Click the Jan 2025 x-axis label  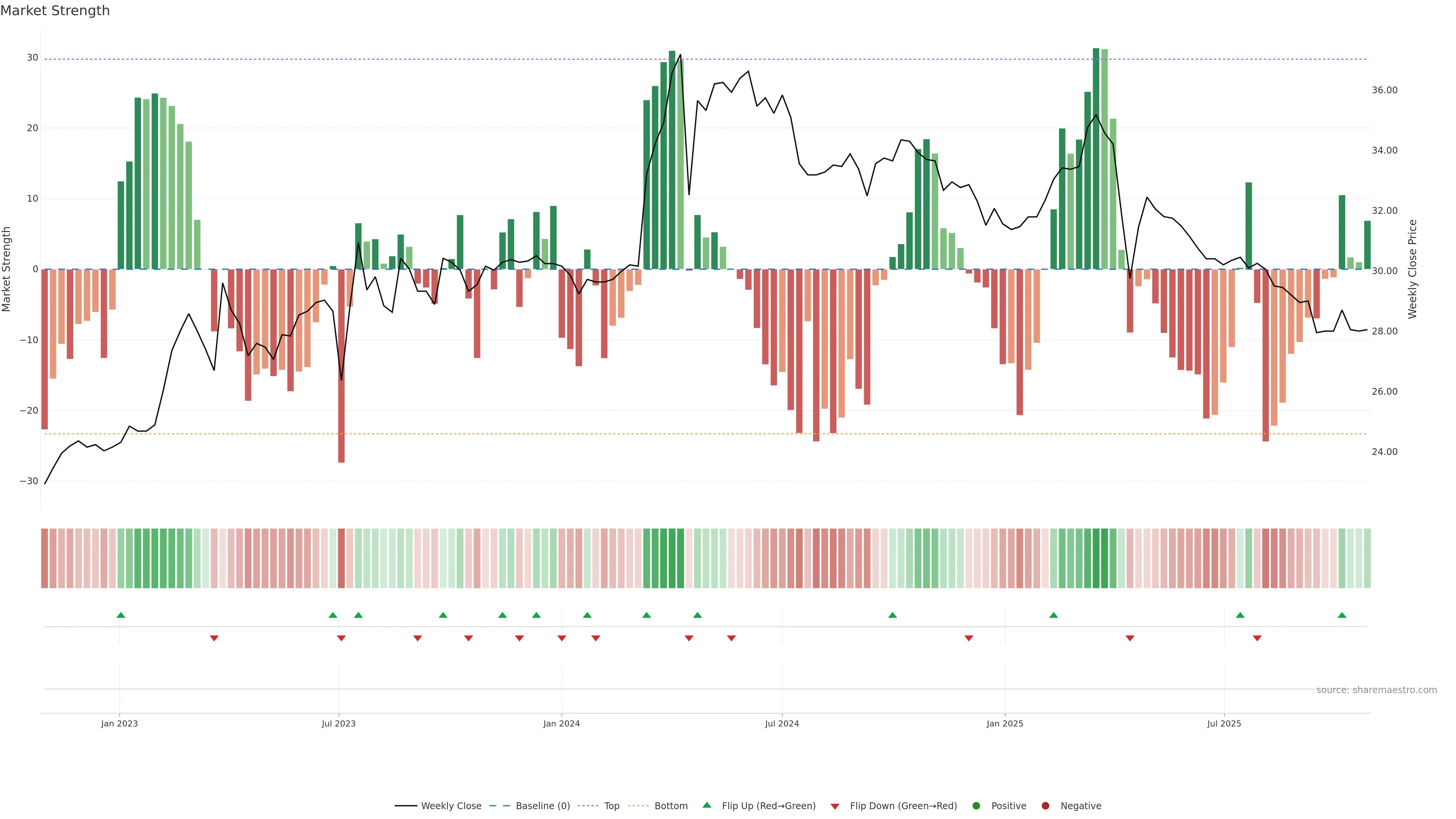1004,723
